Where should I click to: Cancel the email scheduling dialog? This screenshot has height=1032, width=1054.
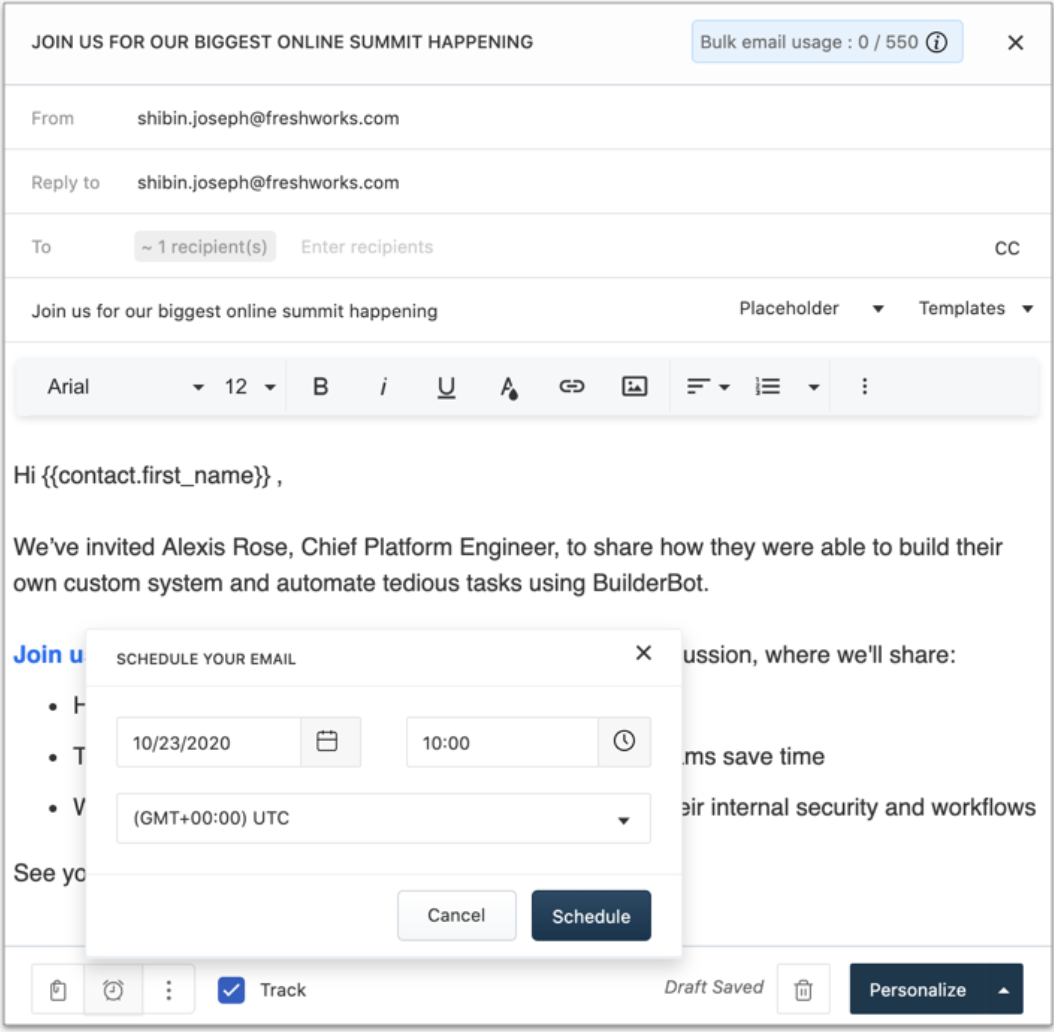pos(456,916)
